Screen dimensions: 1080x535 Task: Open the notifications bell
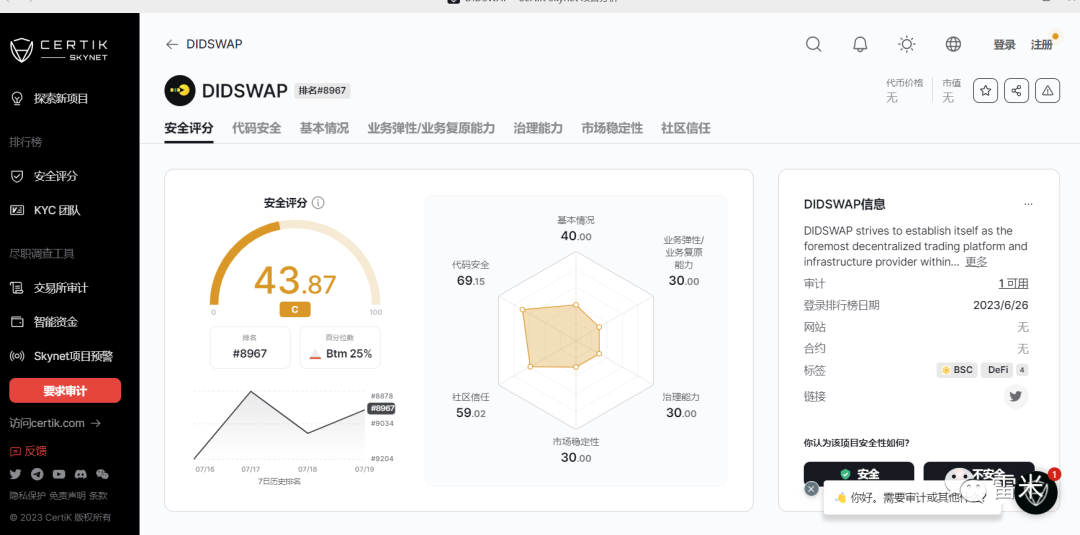click(860, 44)
